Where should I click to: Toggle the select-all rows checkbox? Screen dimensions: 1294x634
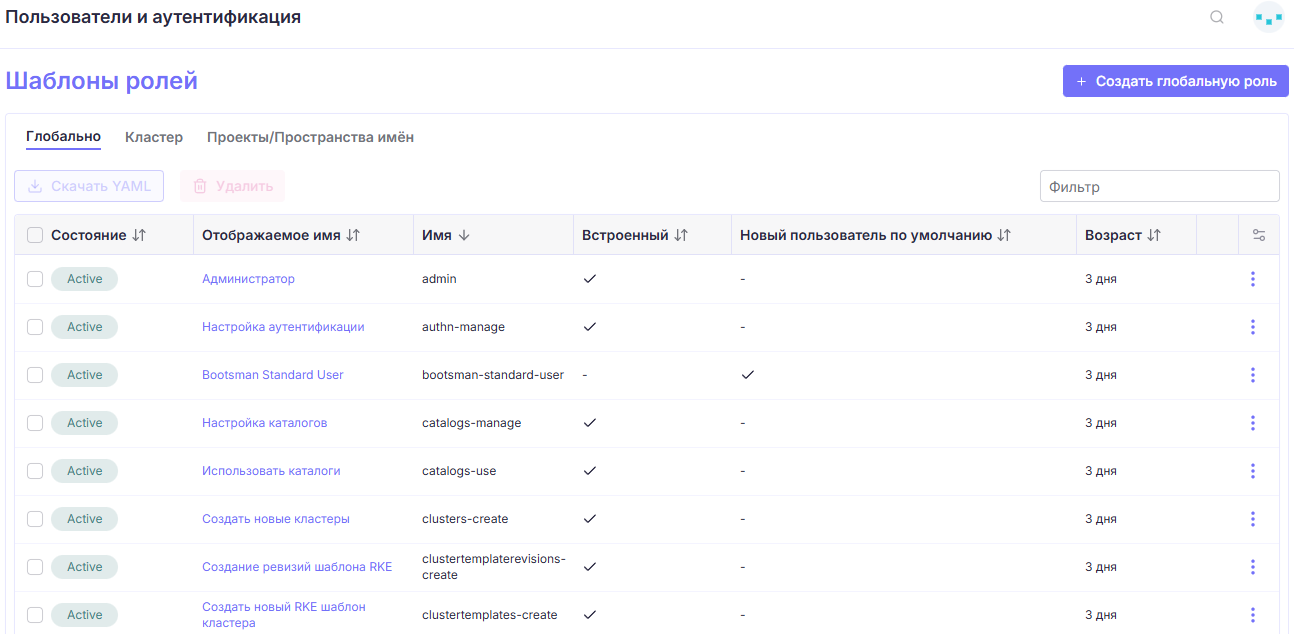35,235
